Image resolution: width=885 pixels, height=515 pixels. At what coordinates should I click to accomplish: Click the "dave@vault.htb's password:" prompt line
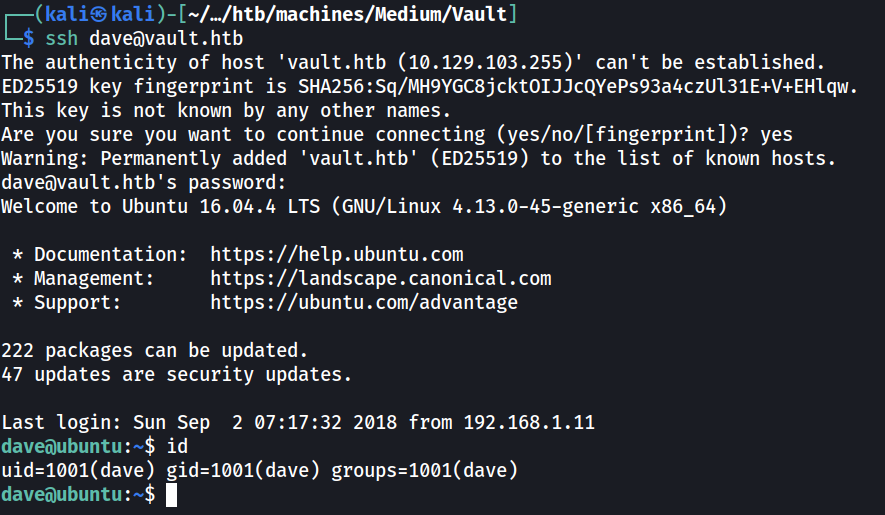click(x=144, y=182)
